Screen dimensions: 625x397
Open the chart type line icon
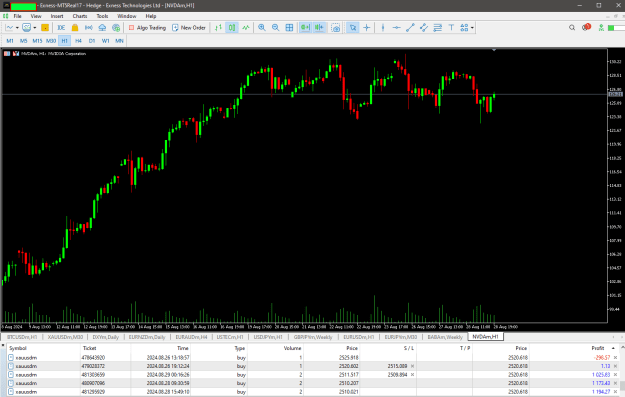click(x=9, y=28)
